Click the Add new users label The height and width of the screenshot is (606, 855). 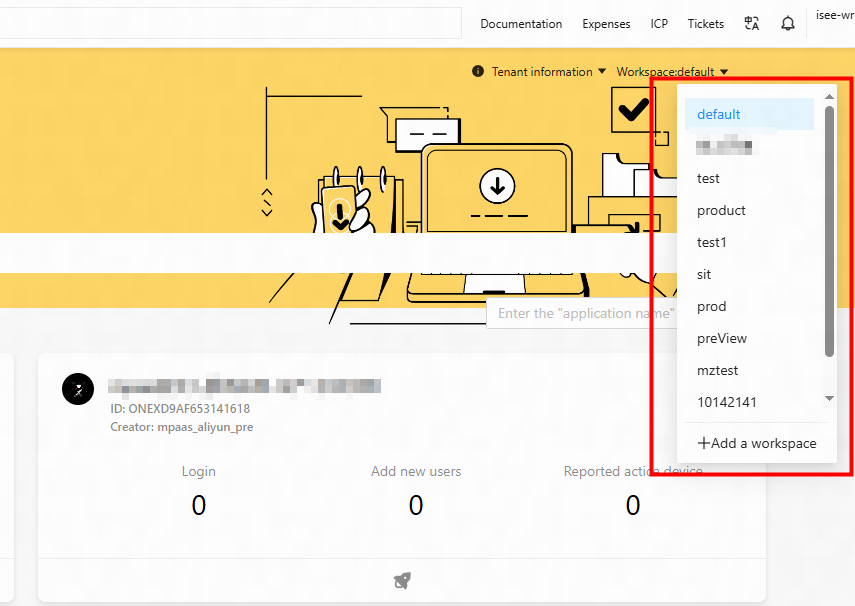point(416,471)
